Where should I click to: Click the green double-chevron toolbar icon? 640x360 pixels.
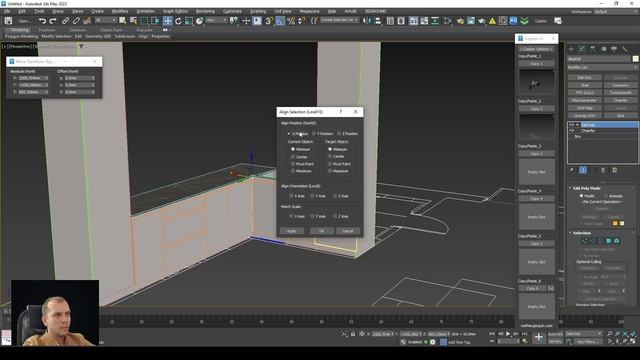click(x=524, y=20)
